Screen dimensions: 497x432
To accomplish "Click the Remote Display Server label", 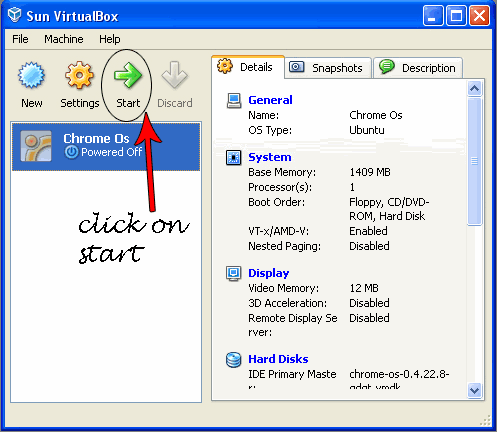I will pos(293,325).
